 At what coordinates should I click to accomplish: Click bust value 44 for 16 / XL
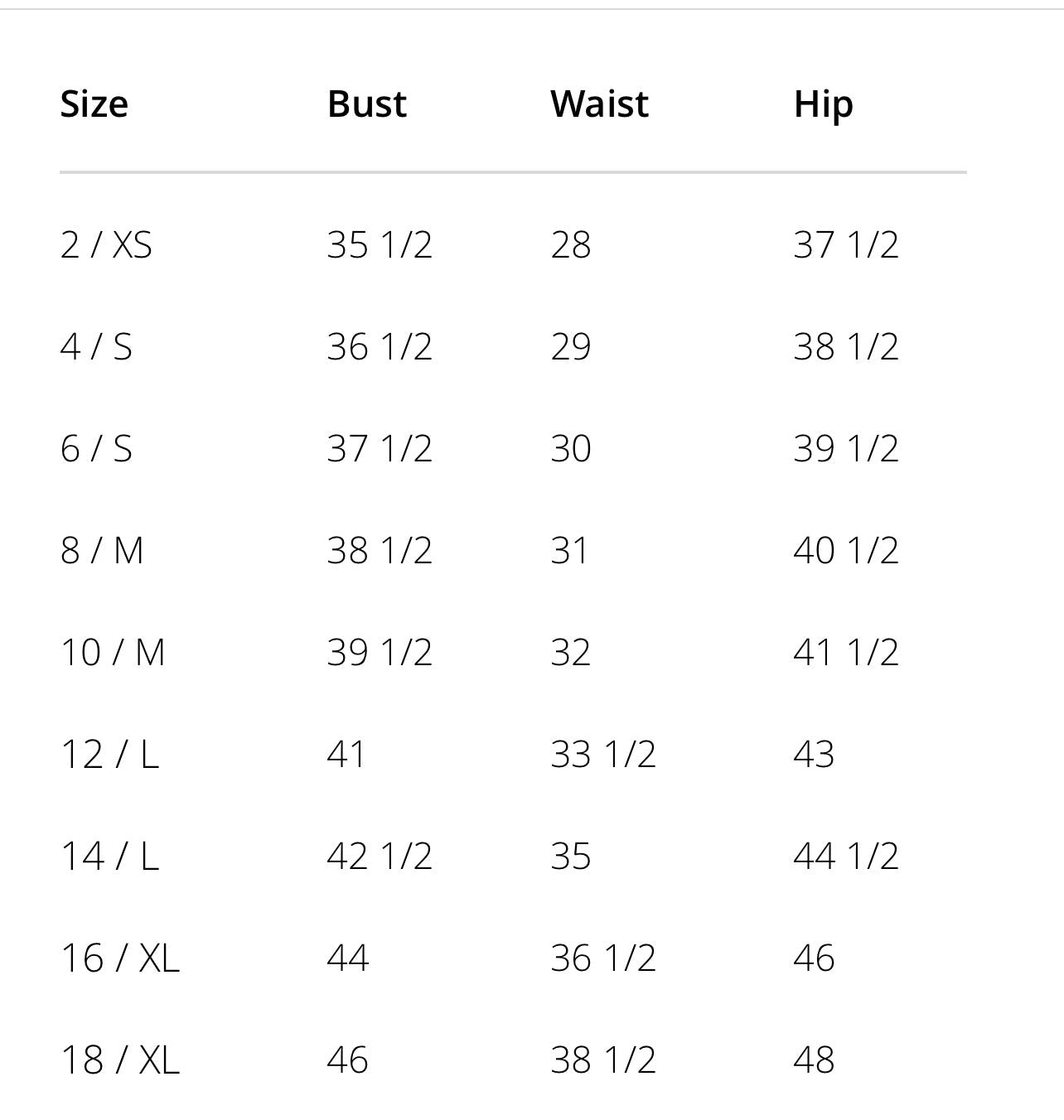point(347,958)
